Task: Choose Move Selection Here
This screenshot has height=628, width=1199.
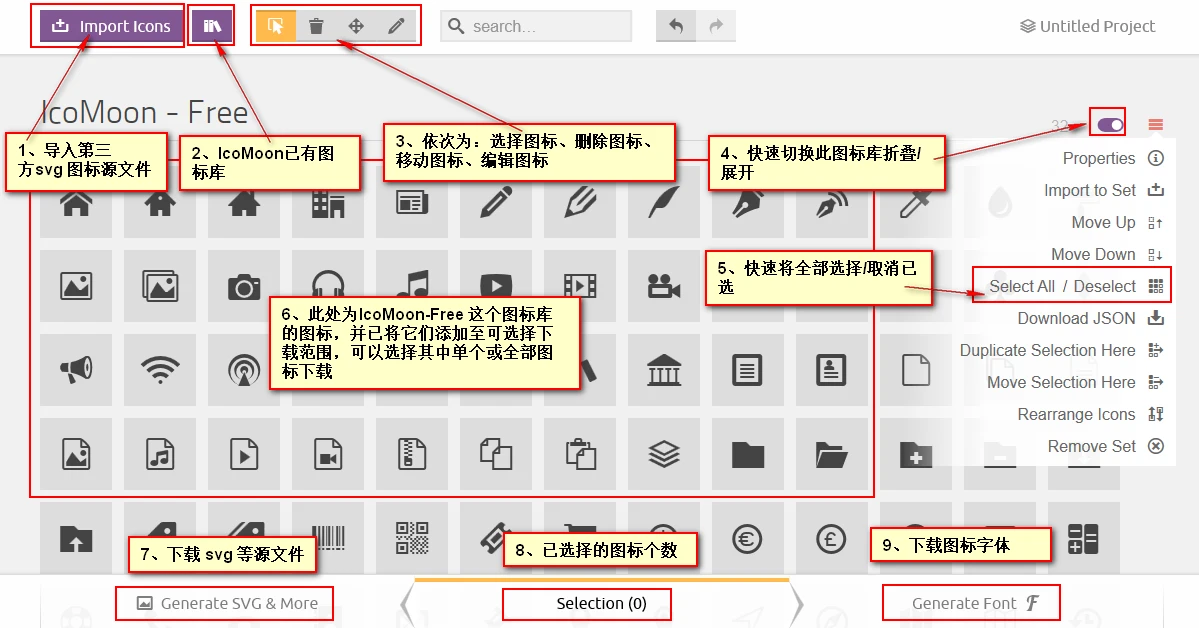Action: 1076,382
